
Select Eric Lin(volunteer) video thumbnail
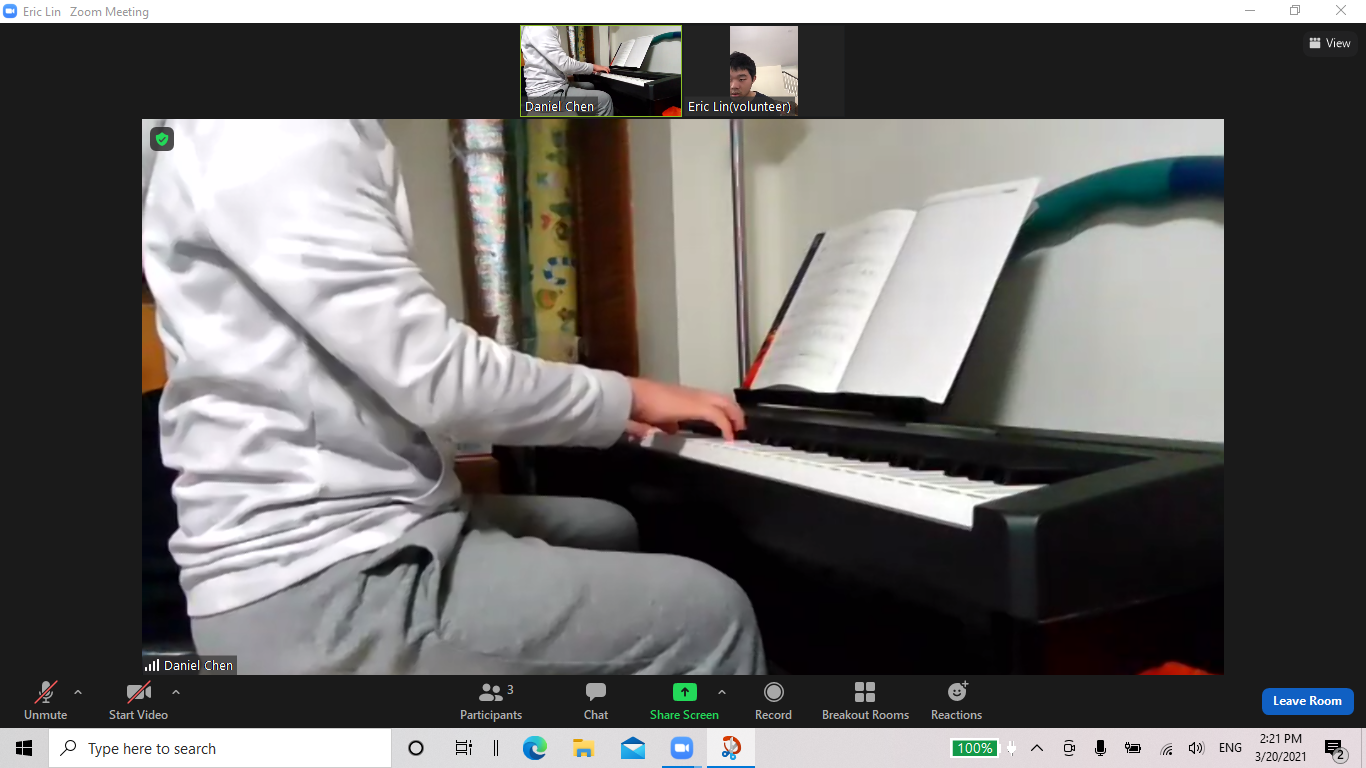(764, 71)
